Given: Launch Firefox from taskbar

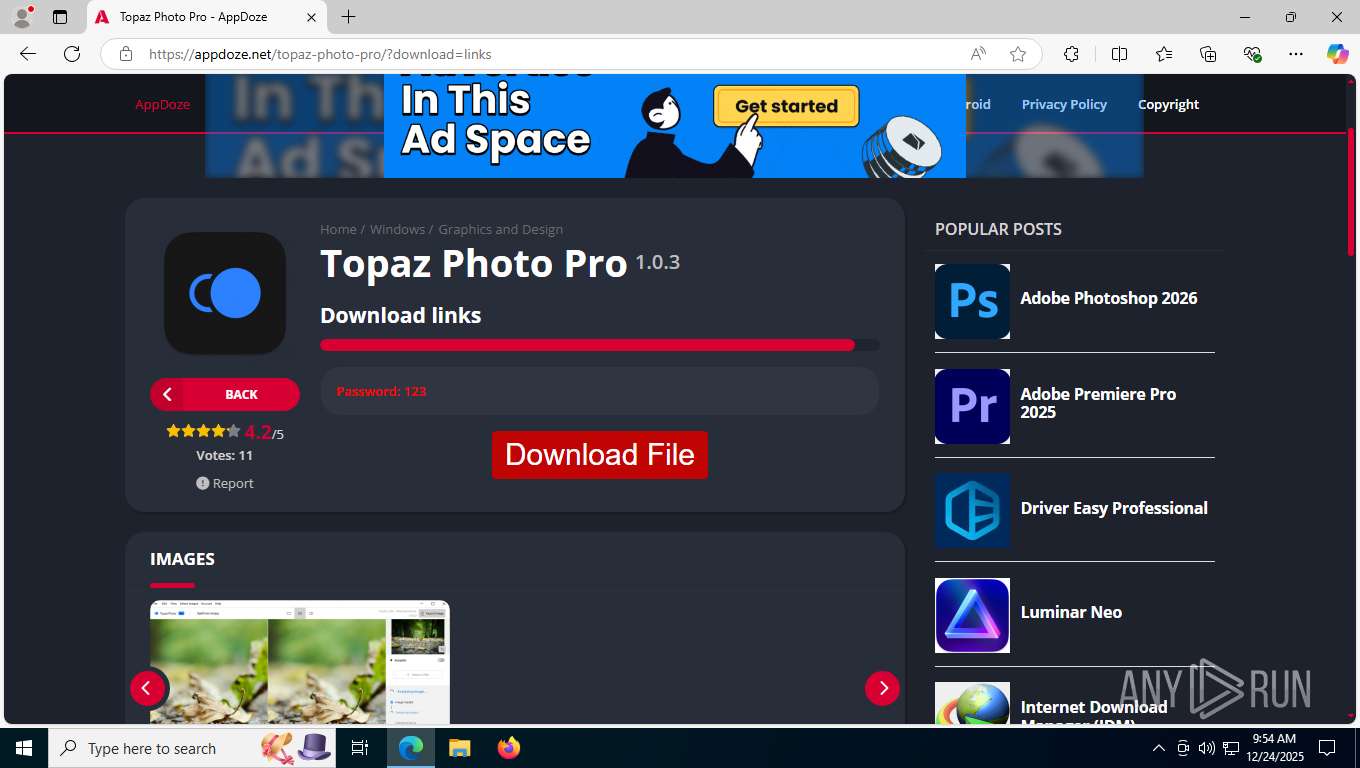Looking at the screenshot, I should (x=509, y=748).
